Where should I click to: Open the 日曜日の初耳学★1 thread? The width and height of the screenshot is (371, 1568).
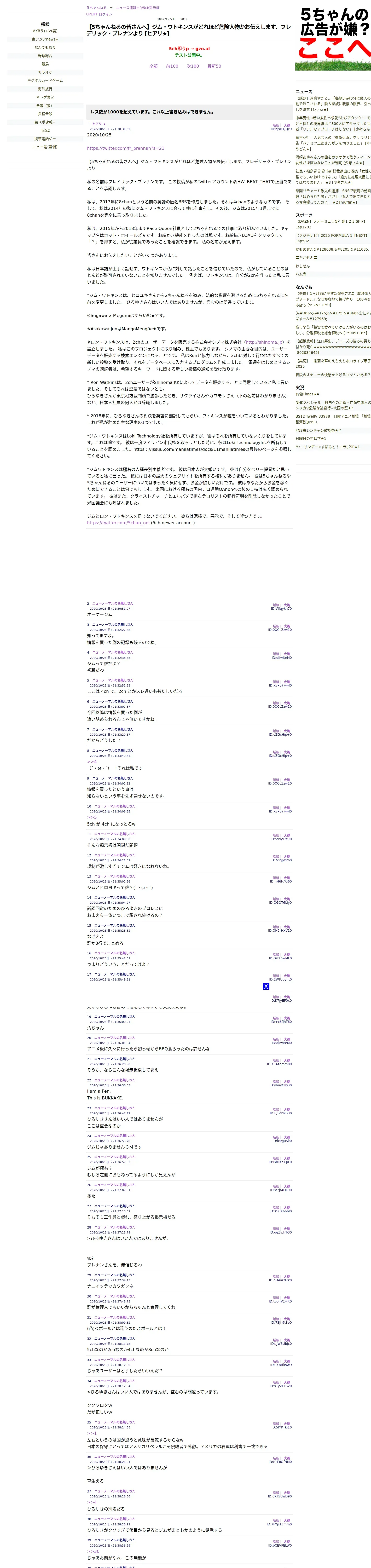[311, 439]
